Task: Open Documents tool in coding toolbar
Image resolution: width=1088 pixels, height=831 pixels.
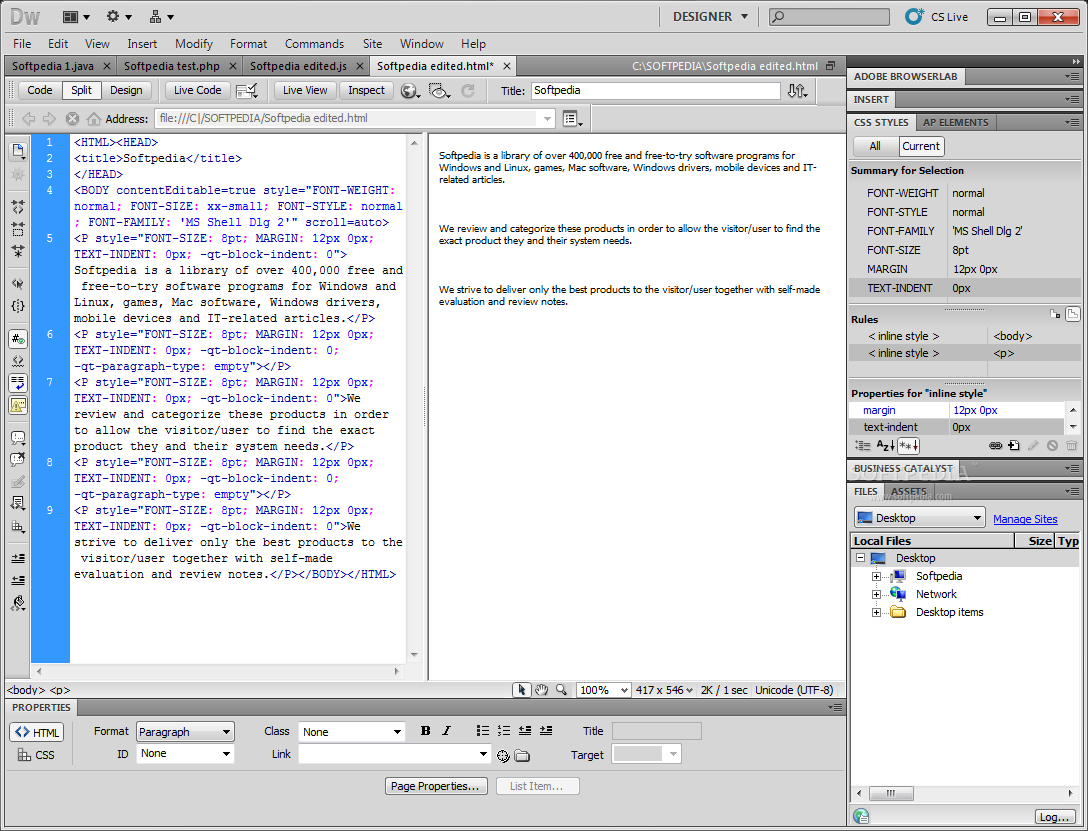Action: click(18, 151)
